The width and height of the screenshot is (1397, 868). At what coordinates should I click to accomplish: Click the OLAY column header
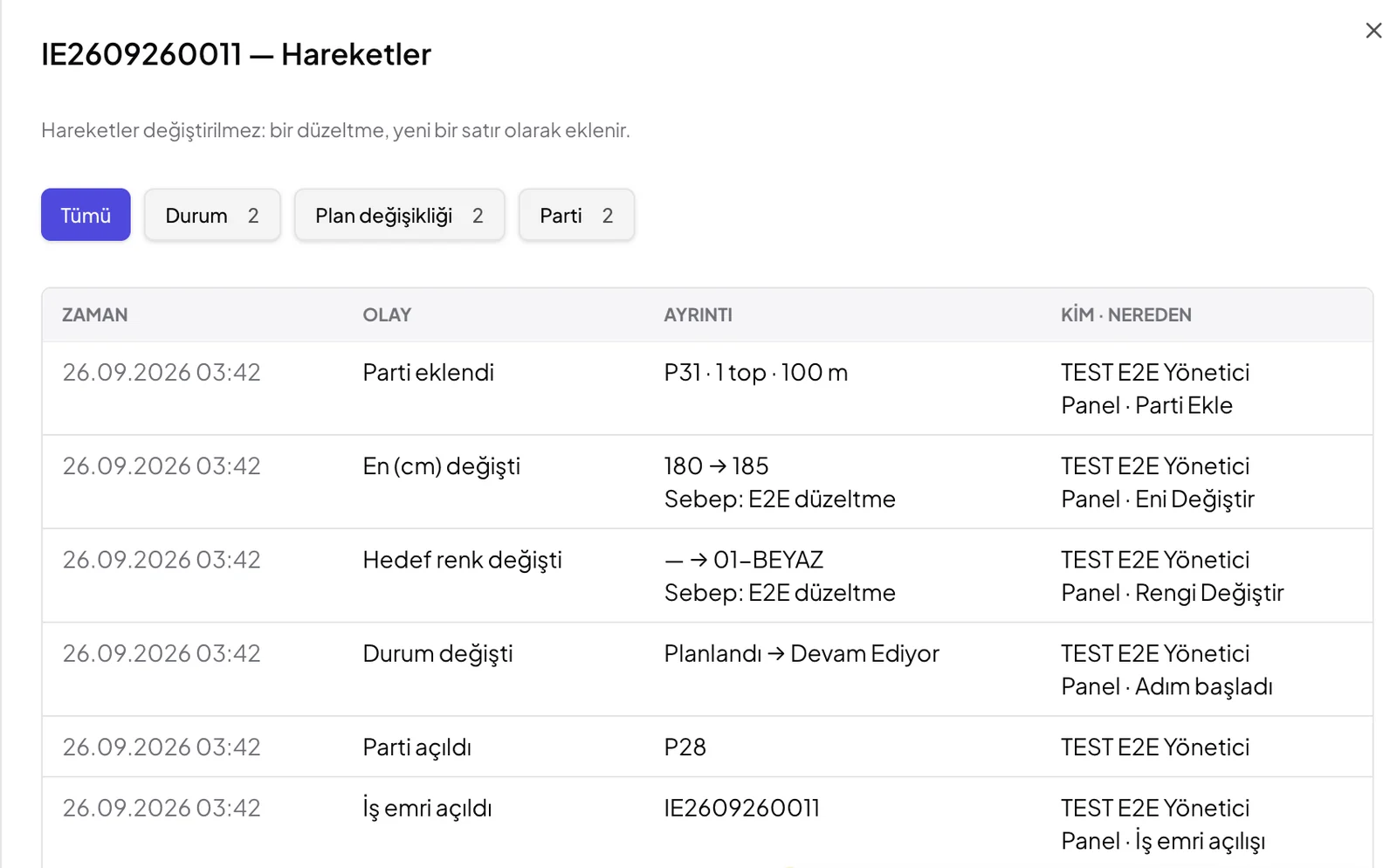[387, 315]
